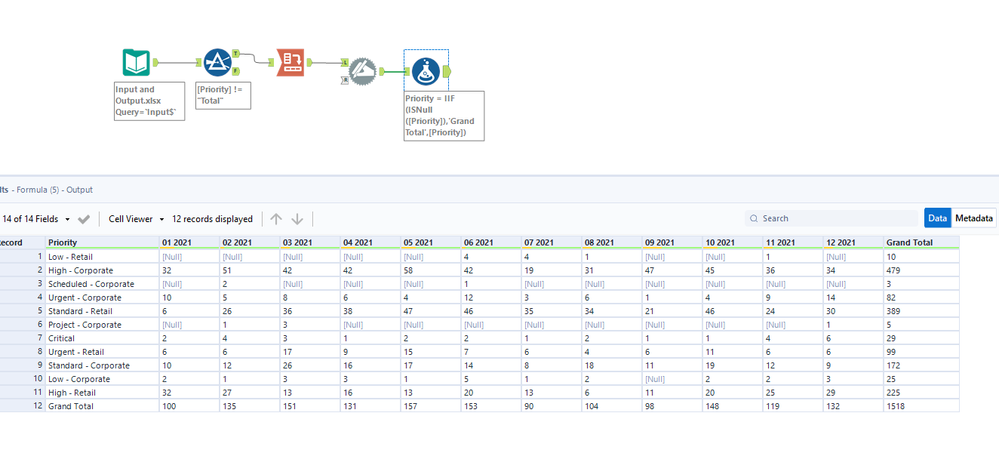Select the Input Data tool icon
Screen dimensions: 999x460
coord(136,63)
